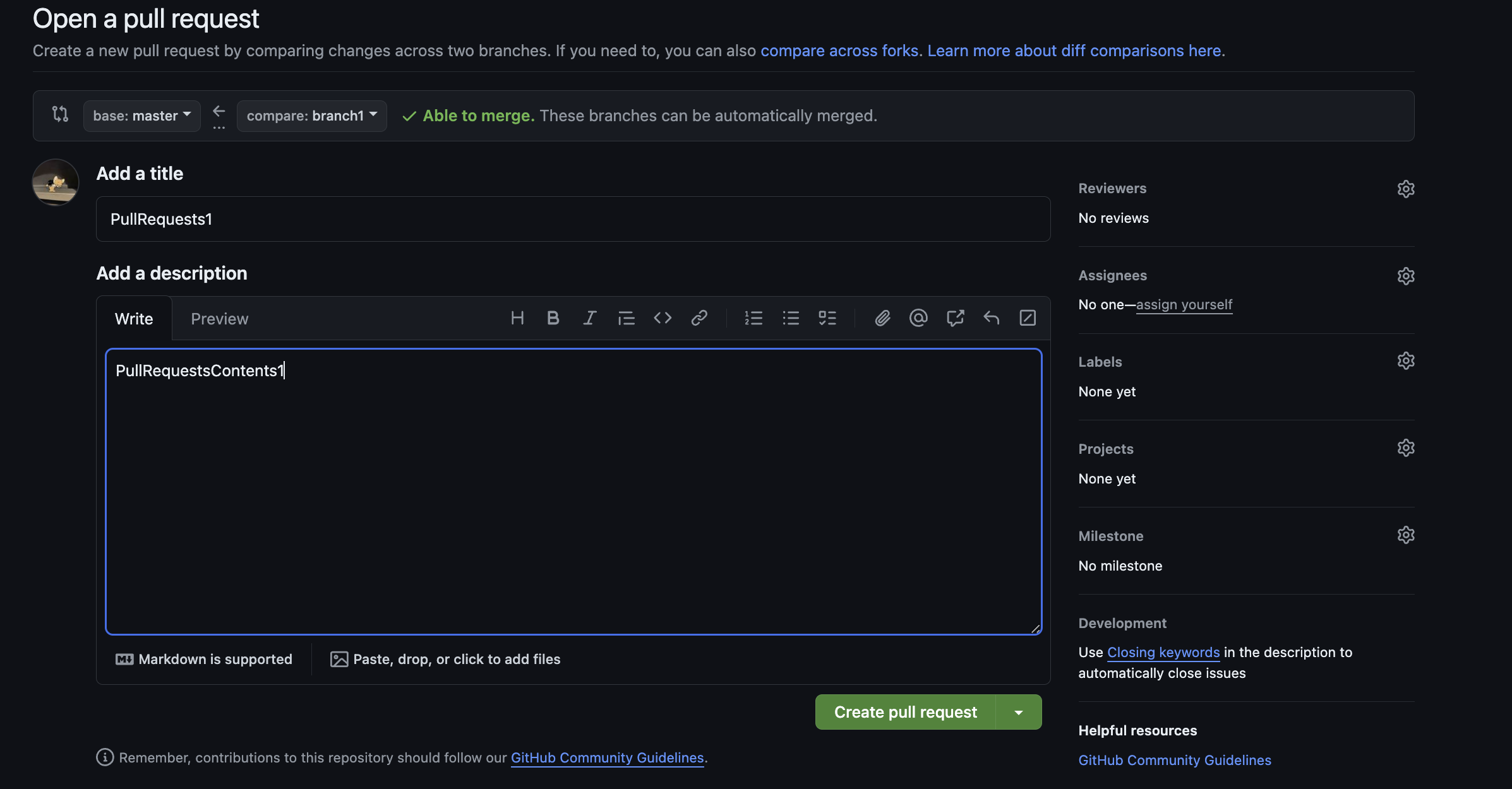The height and width of the screenshot is (789, 1512).
Task: Add a task list with the checklist icon
Action: tap(827, 318)
